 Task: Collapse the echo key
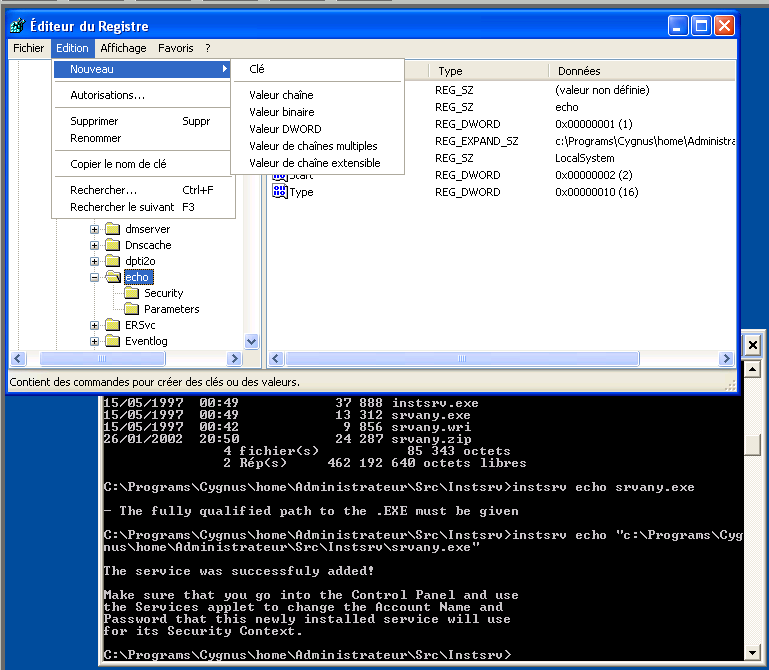tap(94, 278)
